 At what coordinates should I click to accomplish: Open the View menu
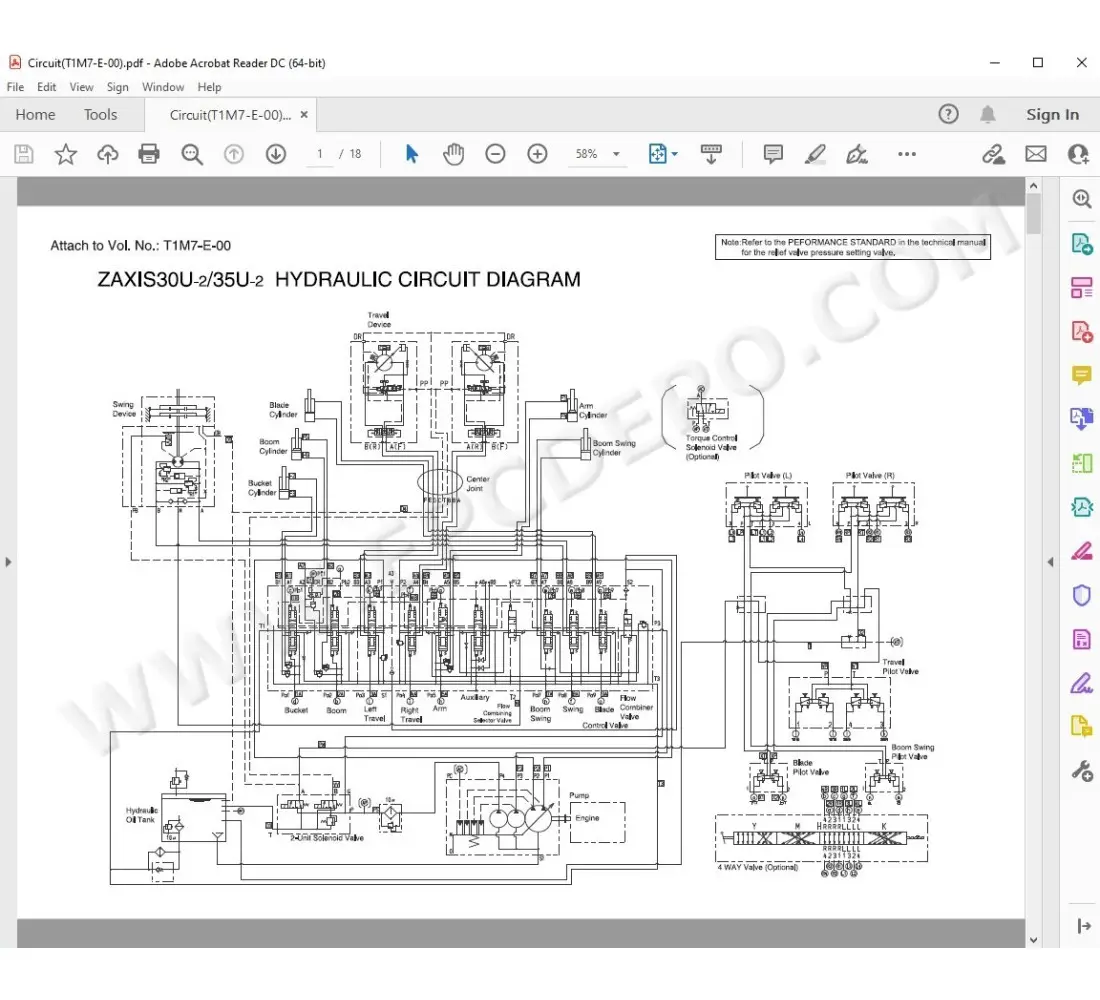pos(81,87)
